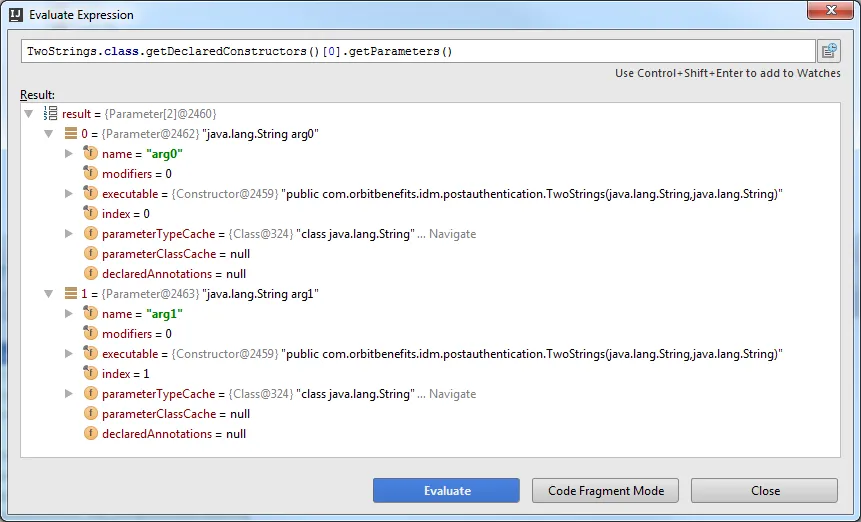
Task: Click field icon beside executable in element 0
Action: 90,193
